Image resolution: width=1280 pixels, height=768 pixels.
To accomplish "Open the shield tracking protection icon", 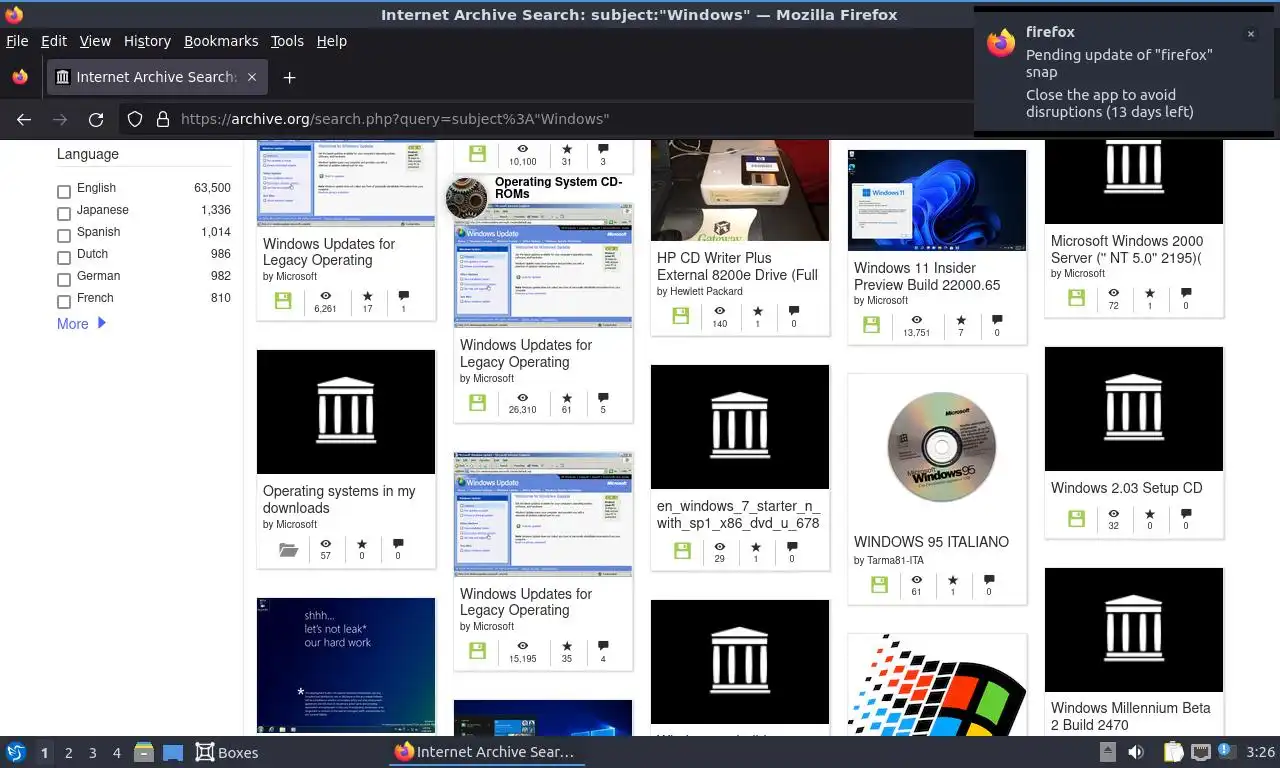I will click(135, 119).
